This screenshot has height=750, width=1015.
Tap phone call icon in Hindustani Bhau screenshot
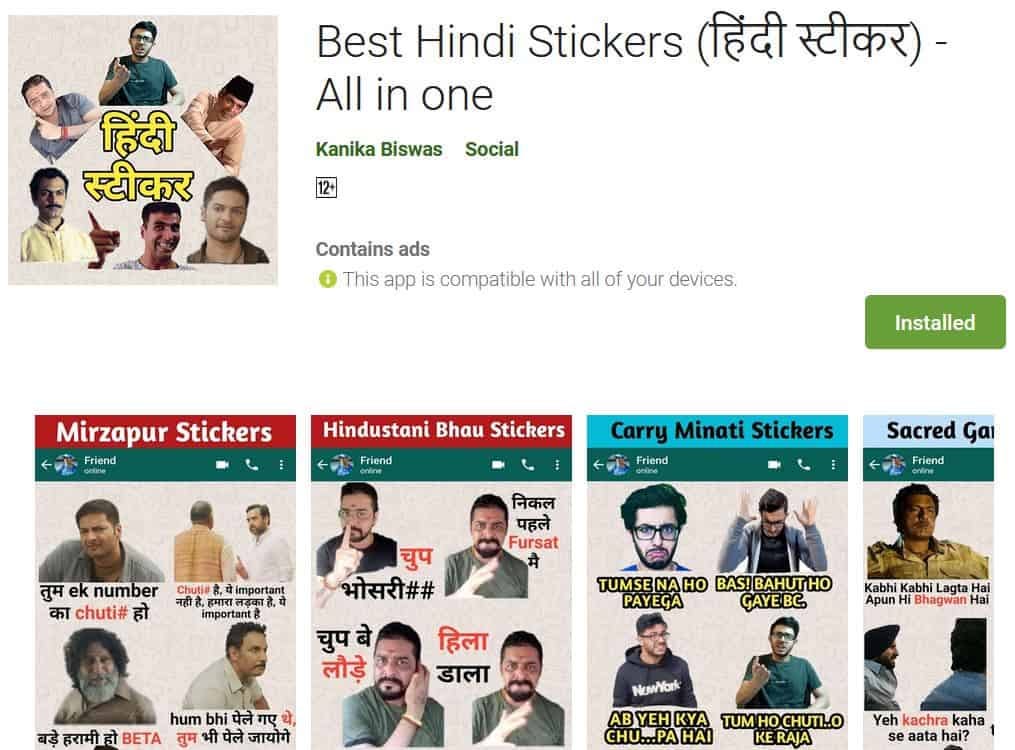pos(528,465)
